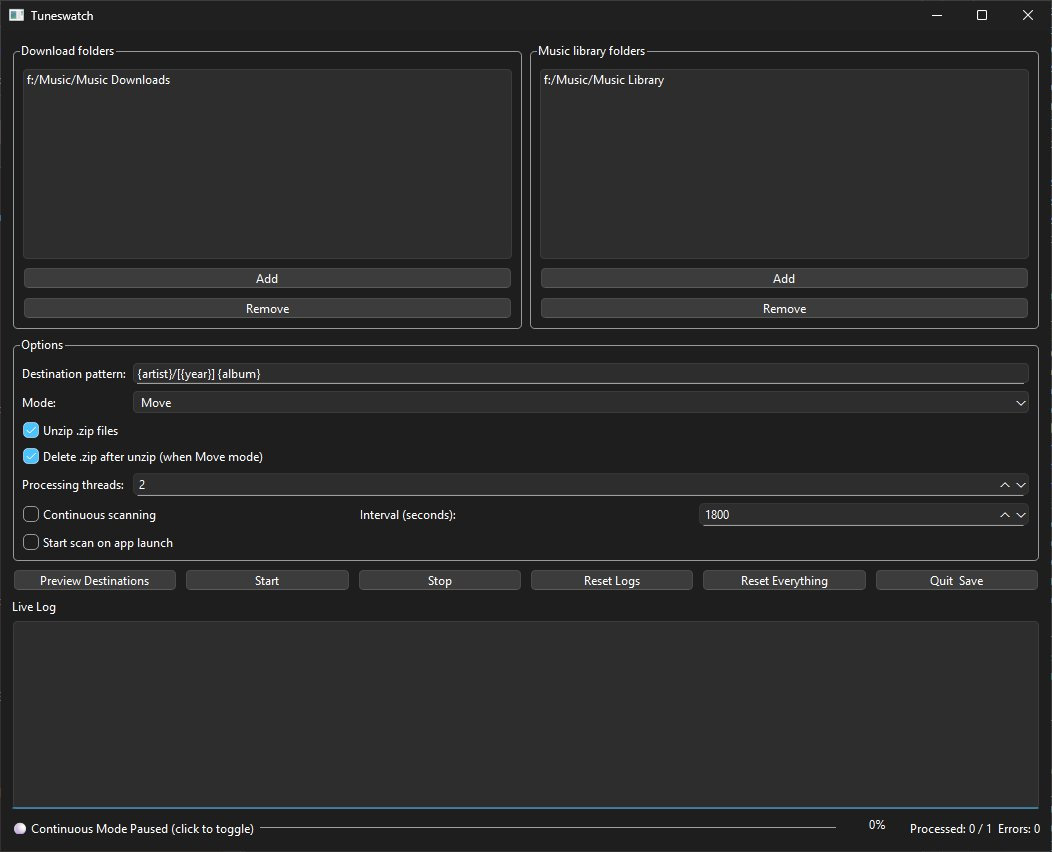Remove a Music library folder
The image size is (1052, 852).
click(x=784, y=309)
